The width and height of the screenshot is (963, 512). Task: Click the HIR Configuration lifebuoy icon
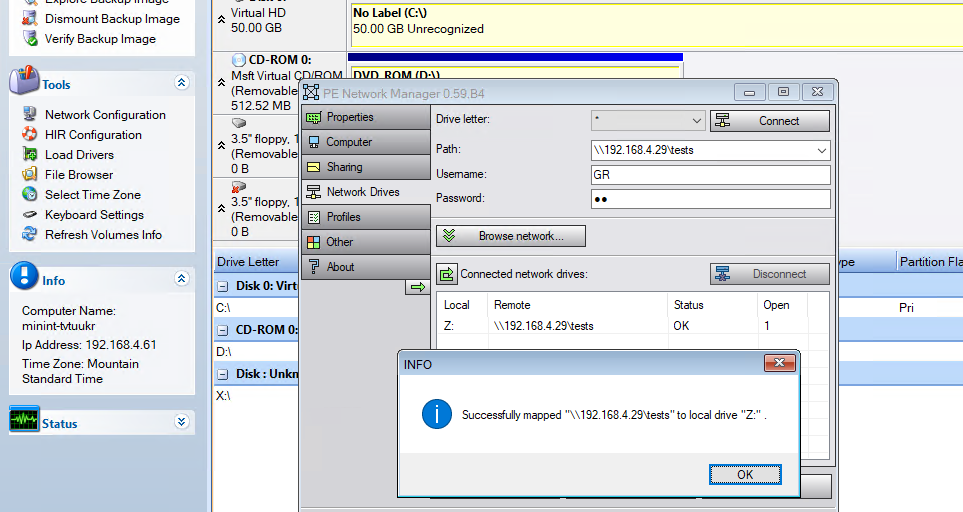(x=29, y=133)
